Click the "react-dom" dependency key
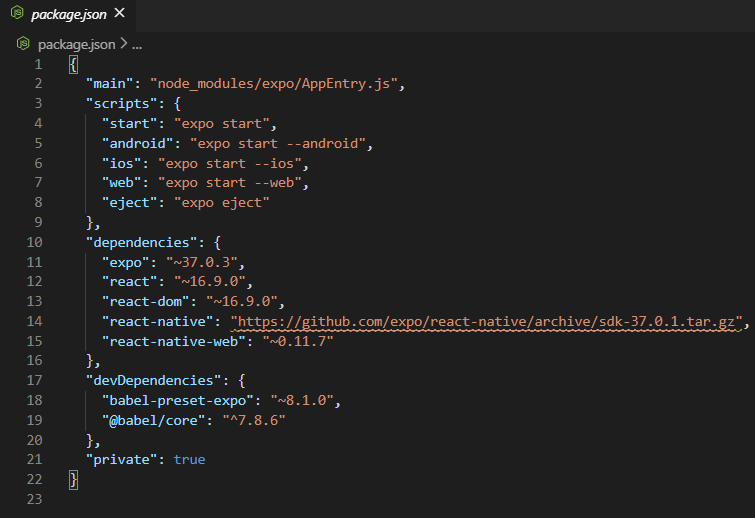 145,301
